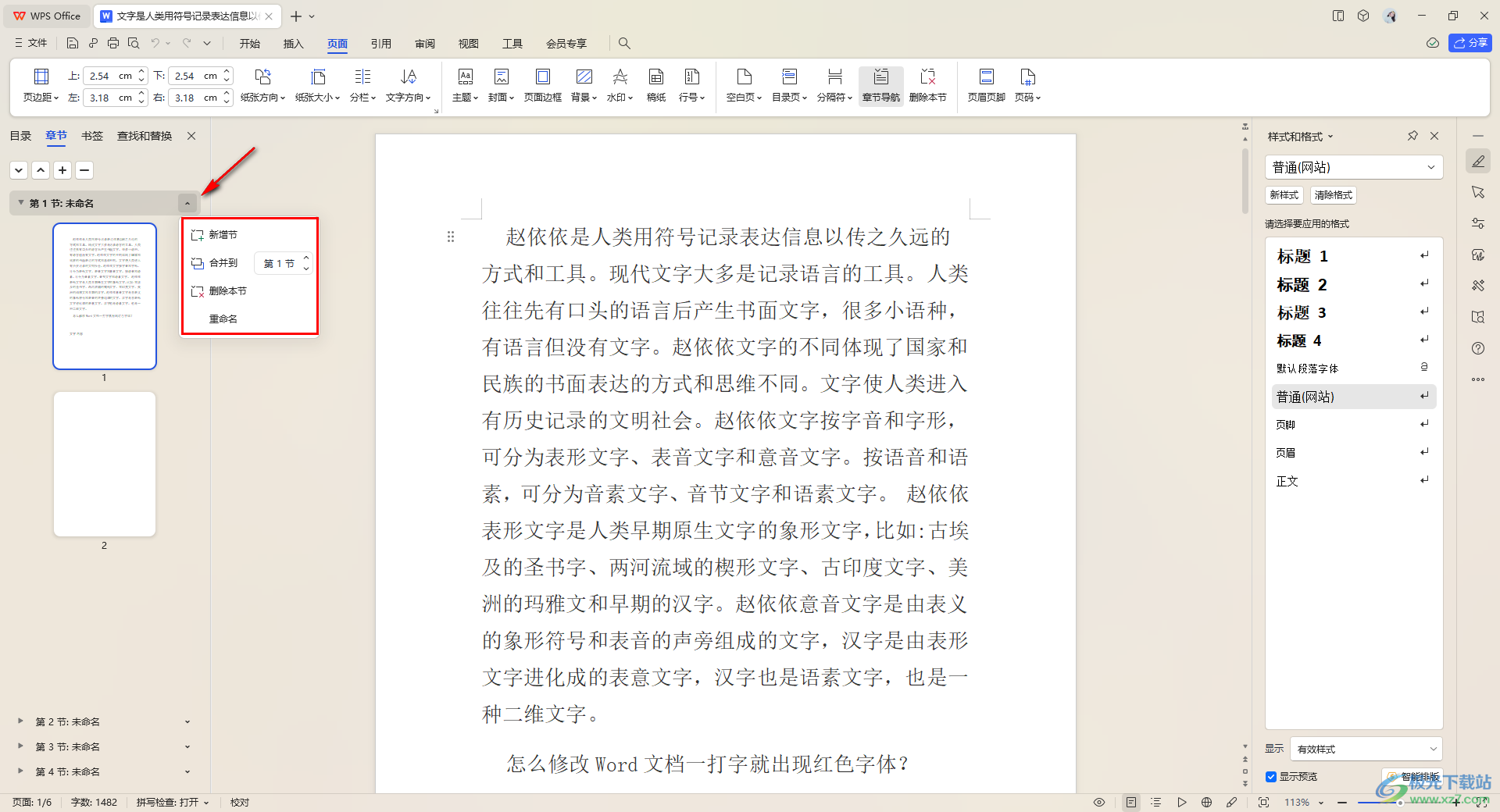Switch to reading eye-protection mode in status bar
1500x812 pixels.
point(1099,803)
